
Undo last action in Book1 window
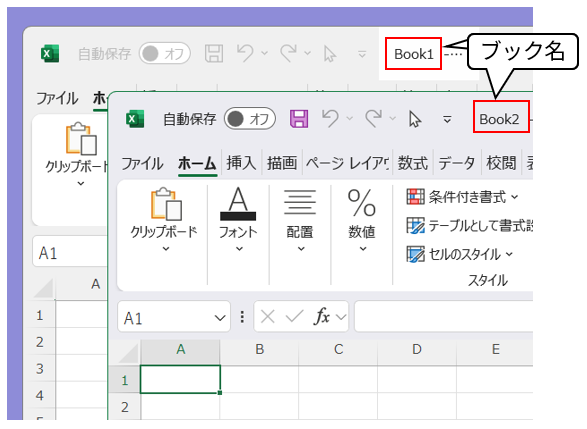click(x=245, y=53)
